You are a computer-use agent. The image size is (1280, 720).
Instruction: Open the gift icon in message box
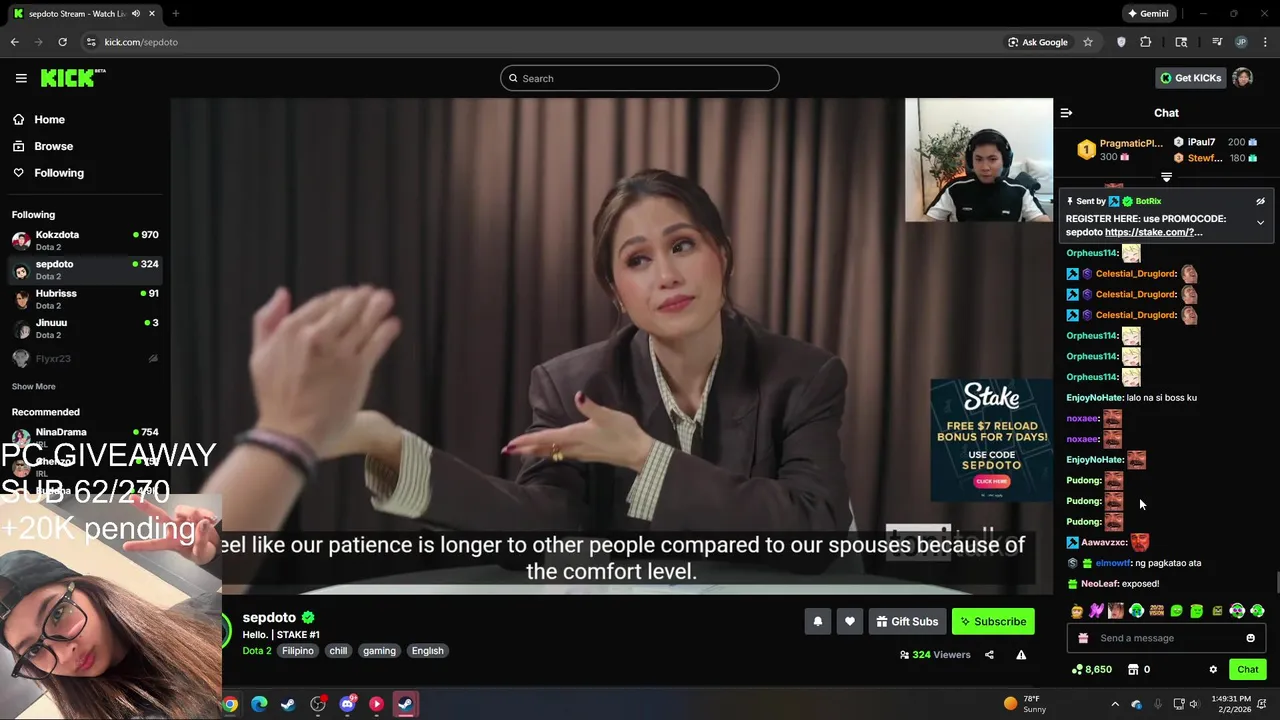[1083, 638]
